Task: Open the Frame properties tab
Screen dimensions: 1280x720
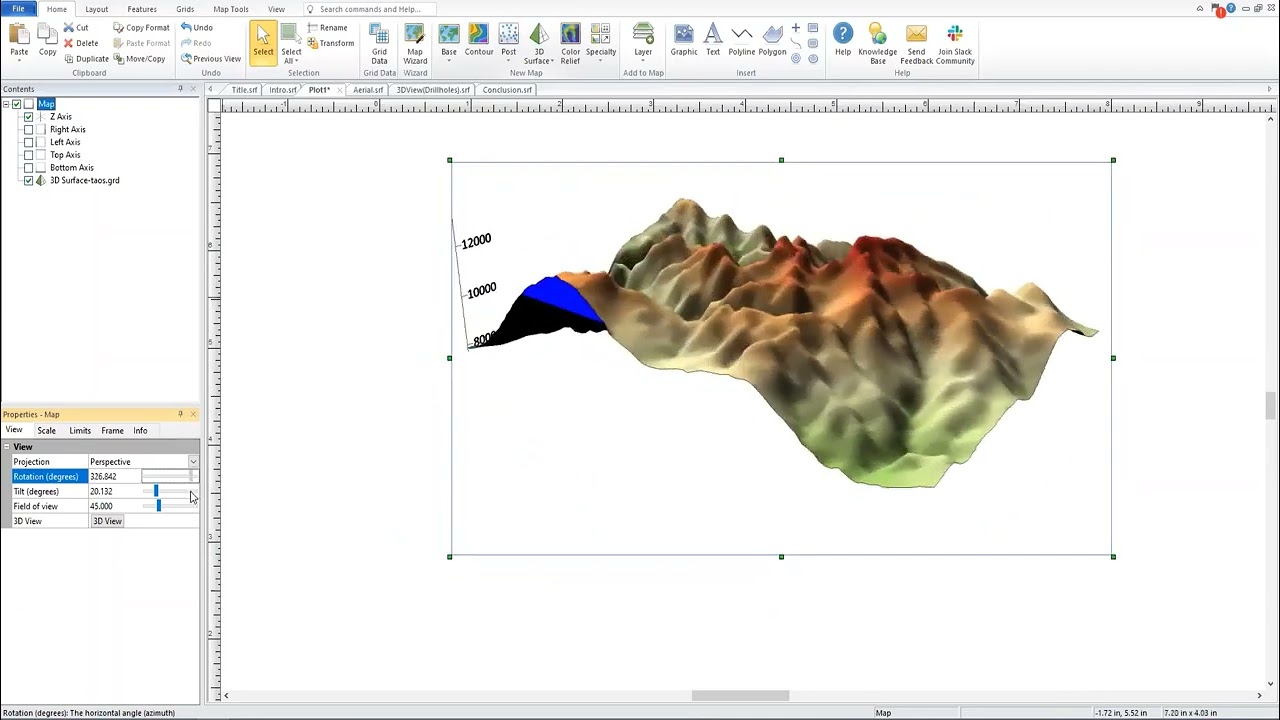Action: pos(112,431)
